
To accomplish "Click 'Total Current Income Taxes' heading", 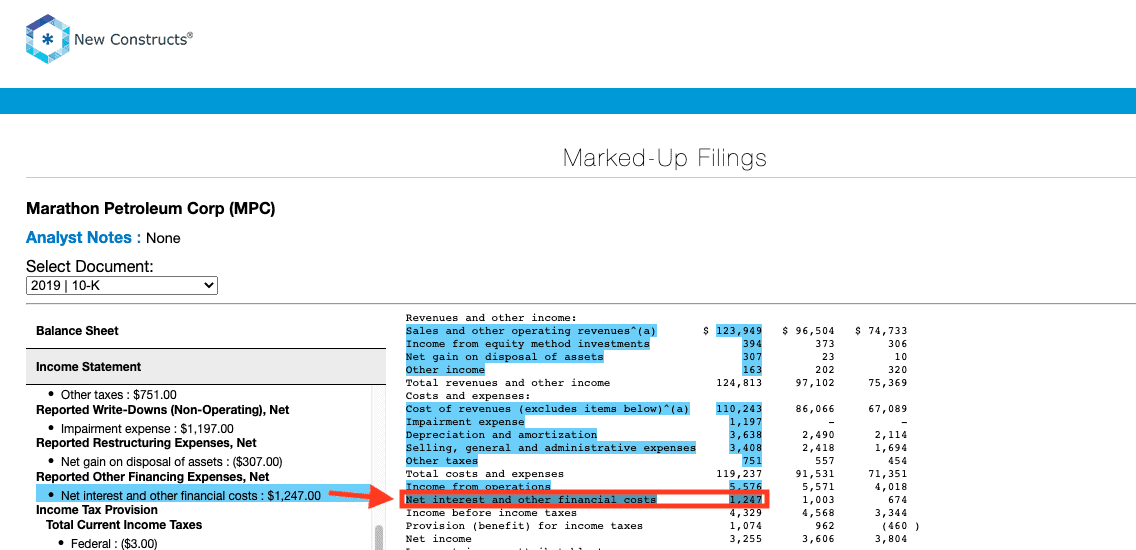I will coord(124,525).
